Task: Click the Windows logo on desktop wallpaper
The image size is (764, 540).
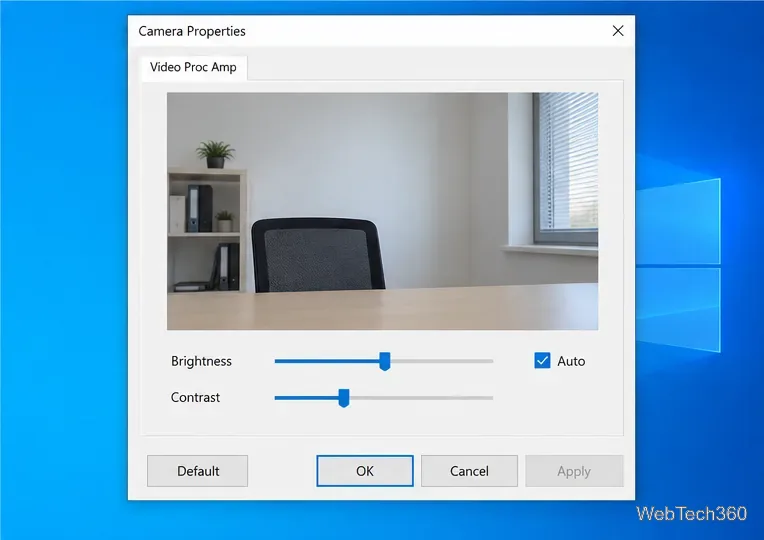Action: click(x=678, y=266)
